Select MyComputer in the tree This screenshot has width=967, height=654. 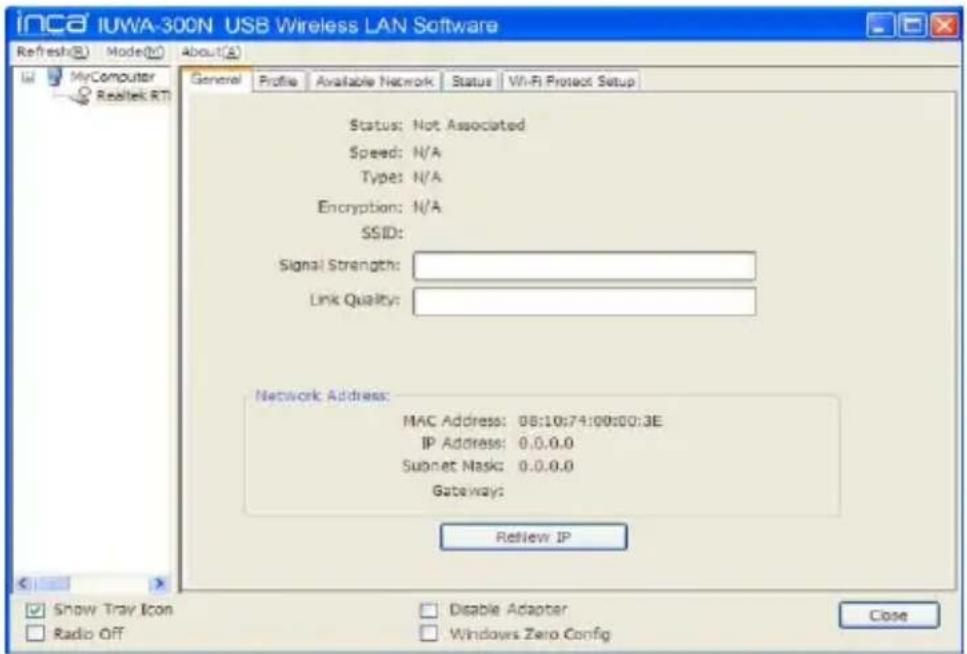pyautogui.click(x=112, y=77)
